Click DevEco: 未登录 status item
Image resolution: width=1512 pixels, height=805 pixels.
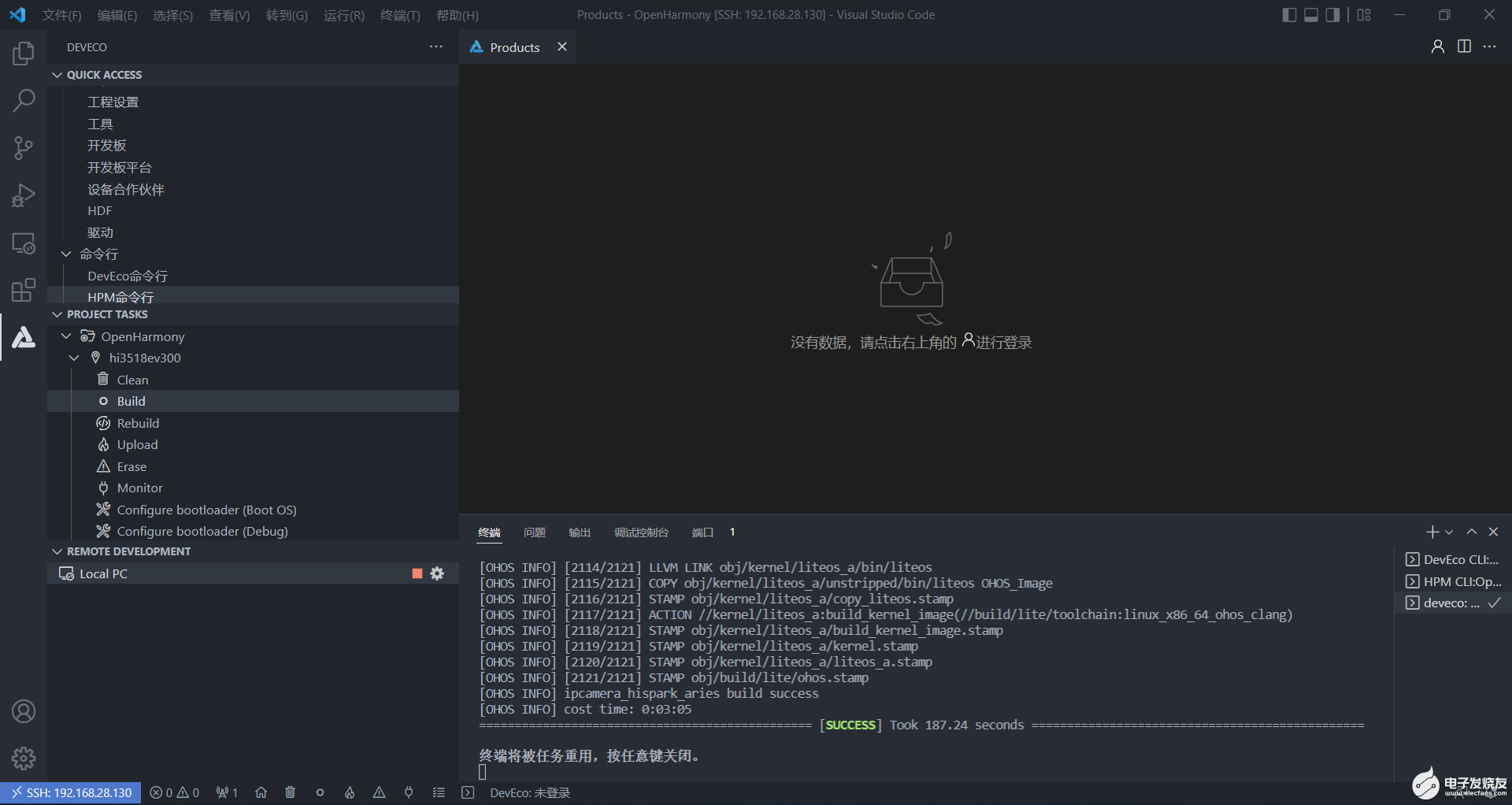(x=530, y=792)
